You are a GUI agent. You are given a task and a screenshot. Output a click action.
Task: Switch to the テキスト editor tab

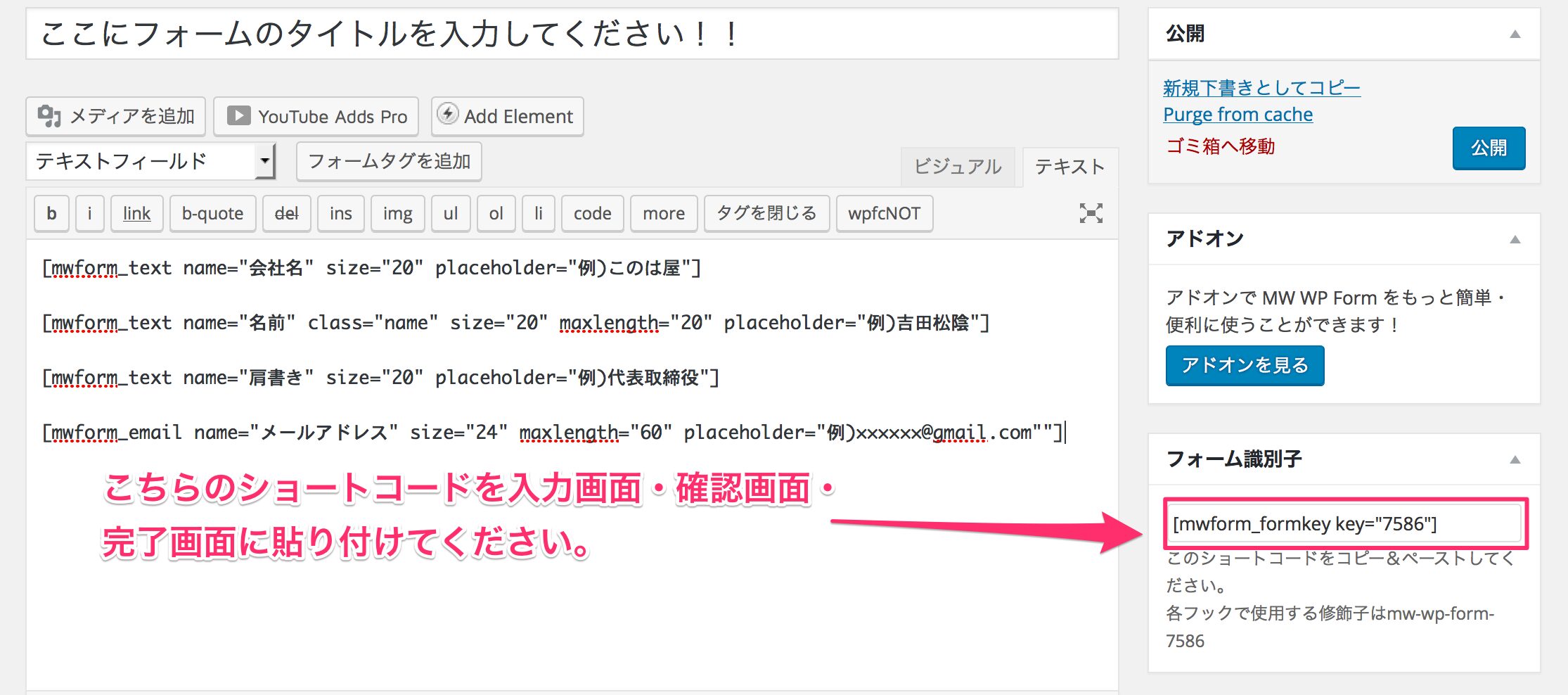point(1069,167)
